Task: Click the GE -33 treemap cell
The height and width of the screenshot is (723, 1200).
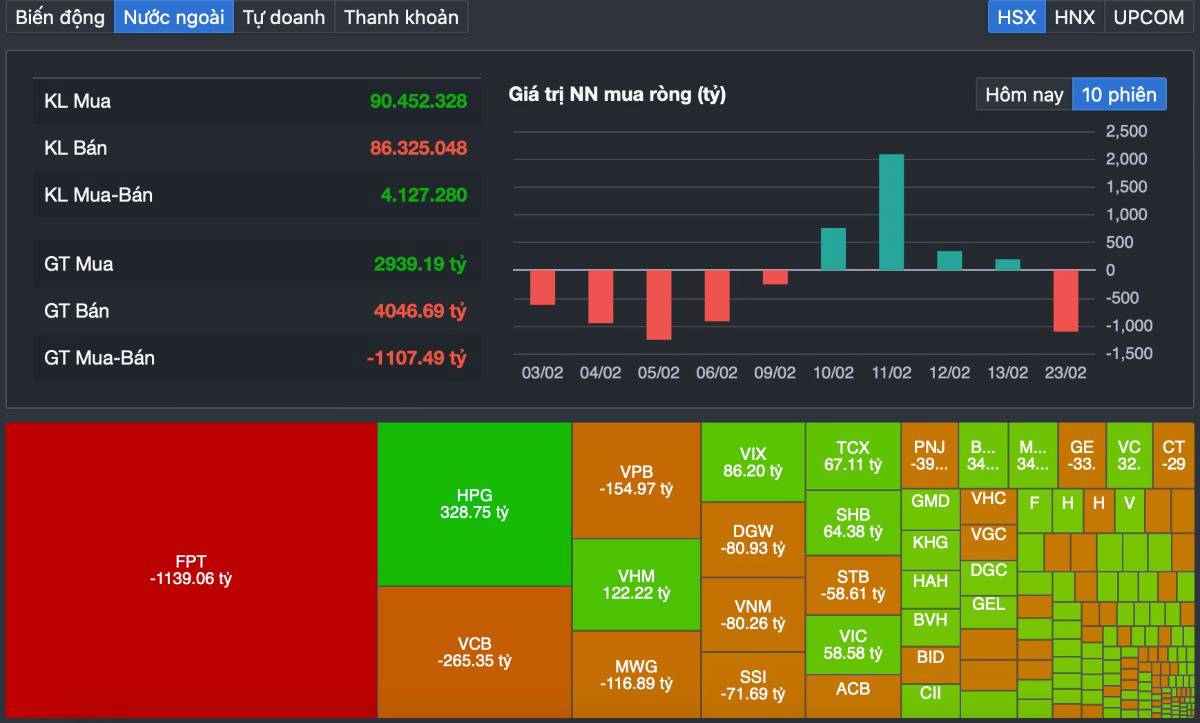Action: [1081, 455]
